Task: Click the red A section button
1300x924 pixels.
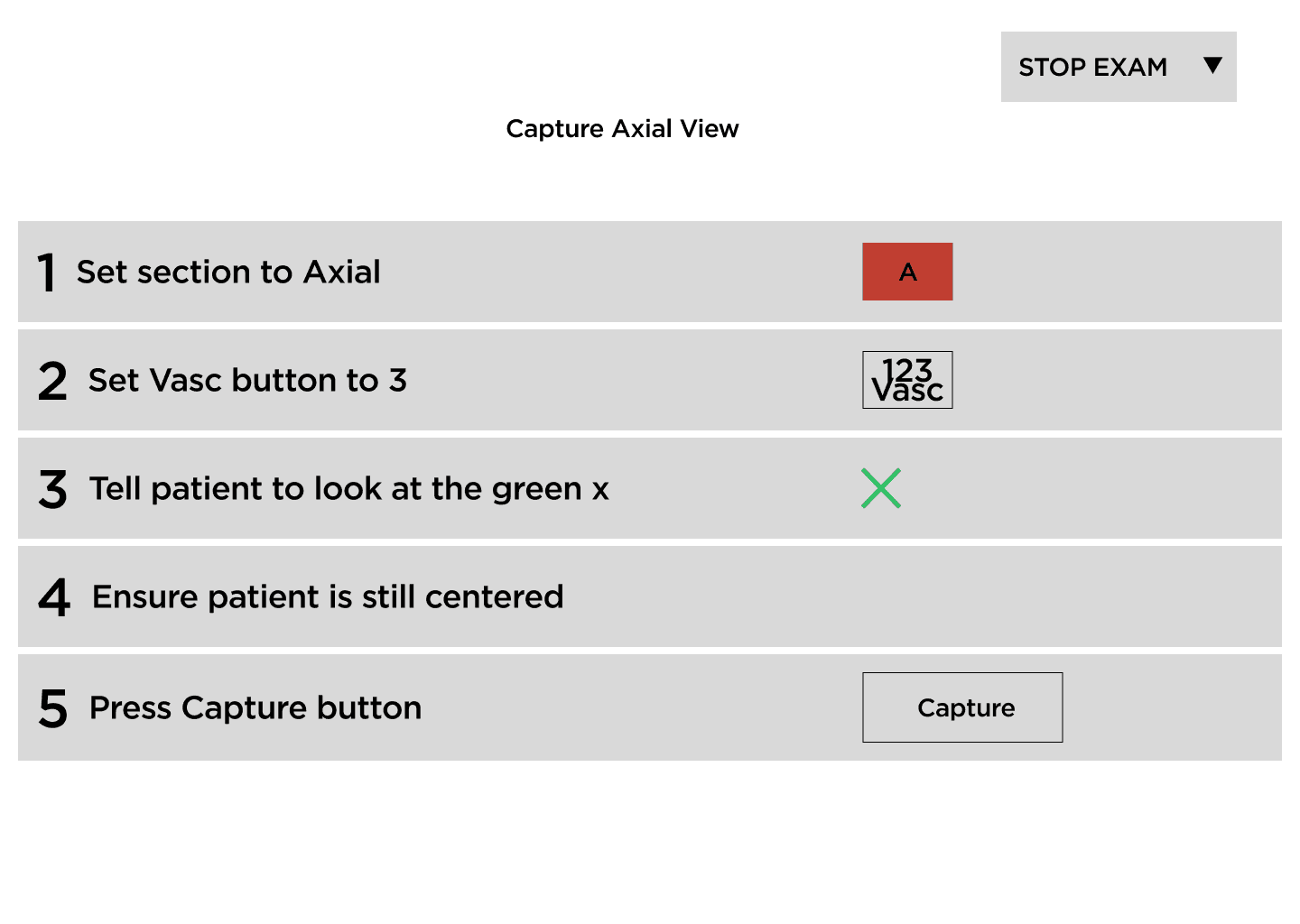Action: (907, 272)
